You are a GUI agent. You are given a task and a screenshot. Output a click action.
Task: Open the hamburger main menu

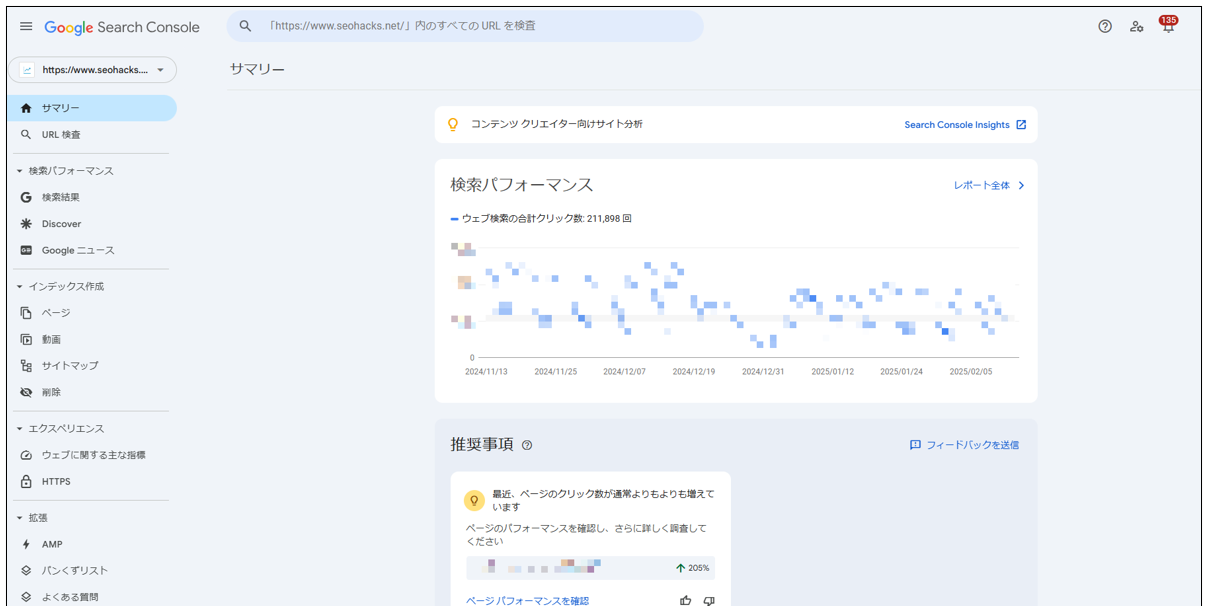click(26, 27)
